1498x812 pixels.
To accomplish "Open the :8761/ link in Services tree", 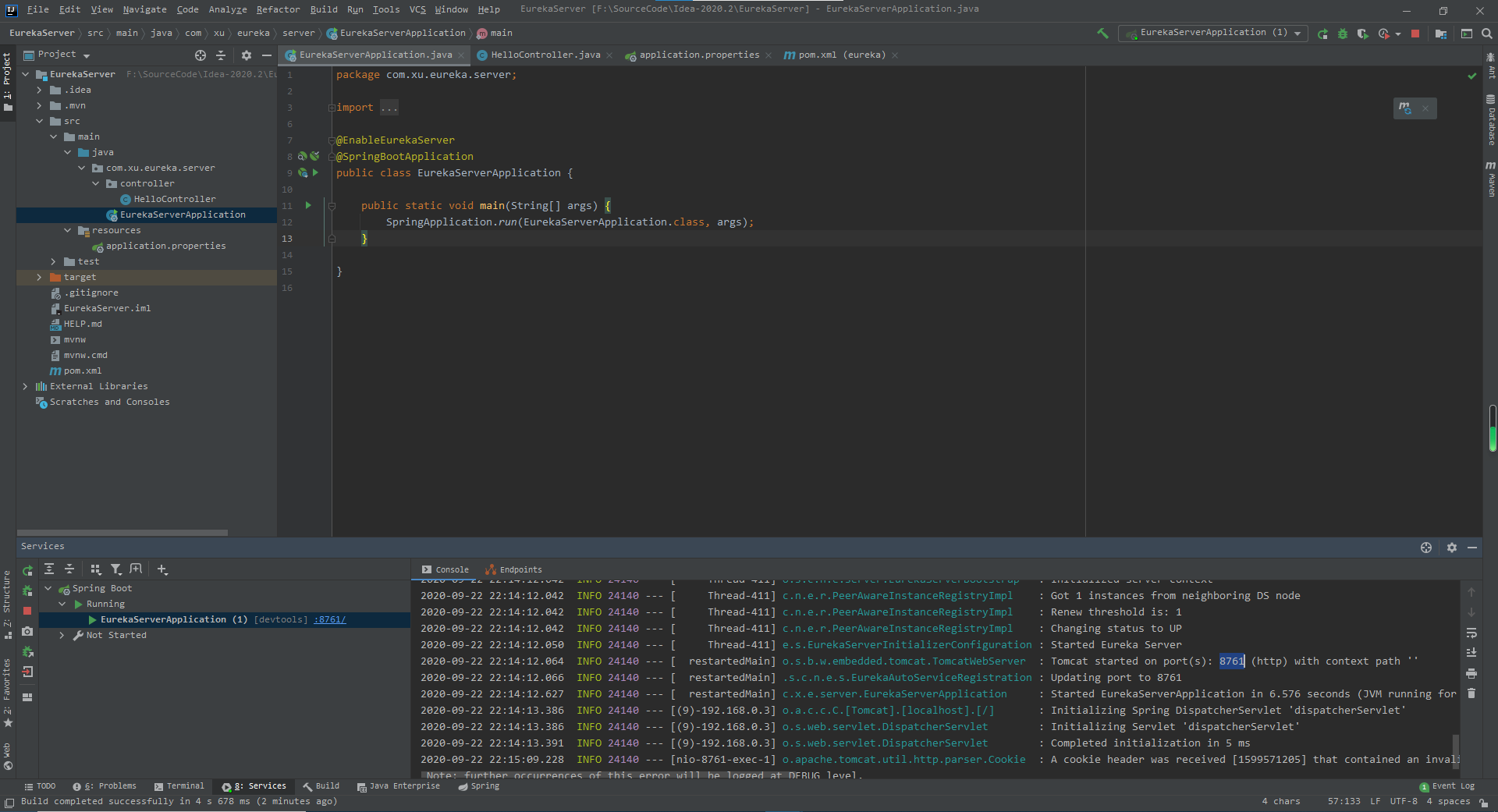I will [329, 620].
